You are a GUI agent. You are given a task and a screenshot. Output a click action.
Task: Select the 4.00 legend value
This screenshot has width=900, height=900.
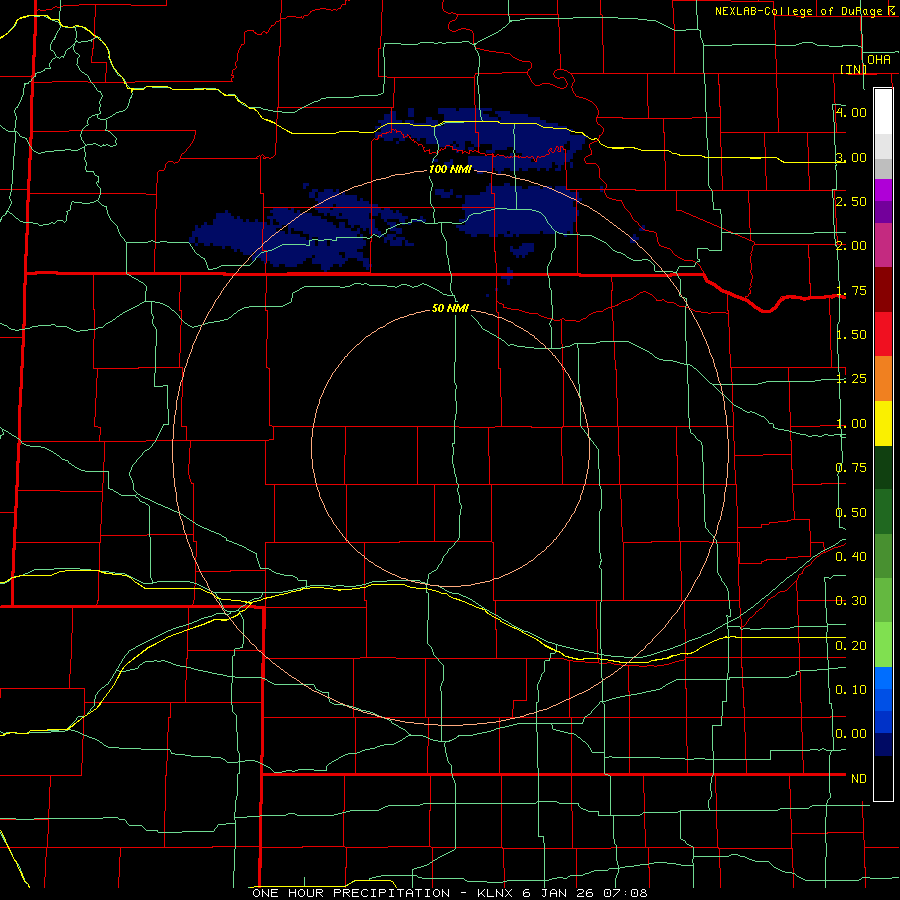(x=851, y=112)
